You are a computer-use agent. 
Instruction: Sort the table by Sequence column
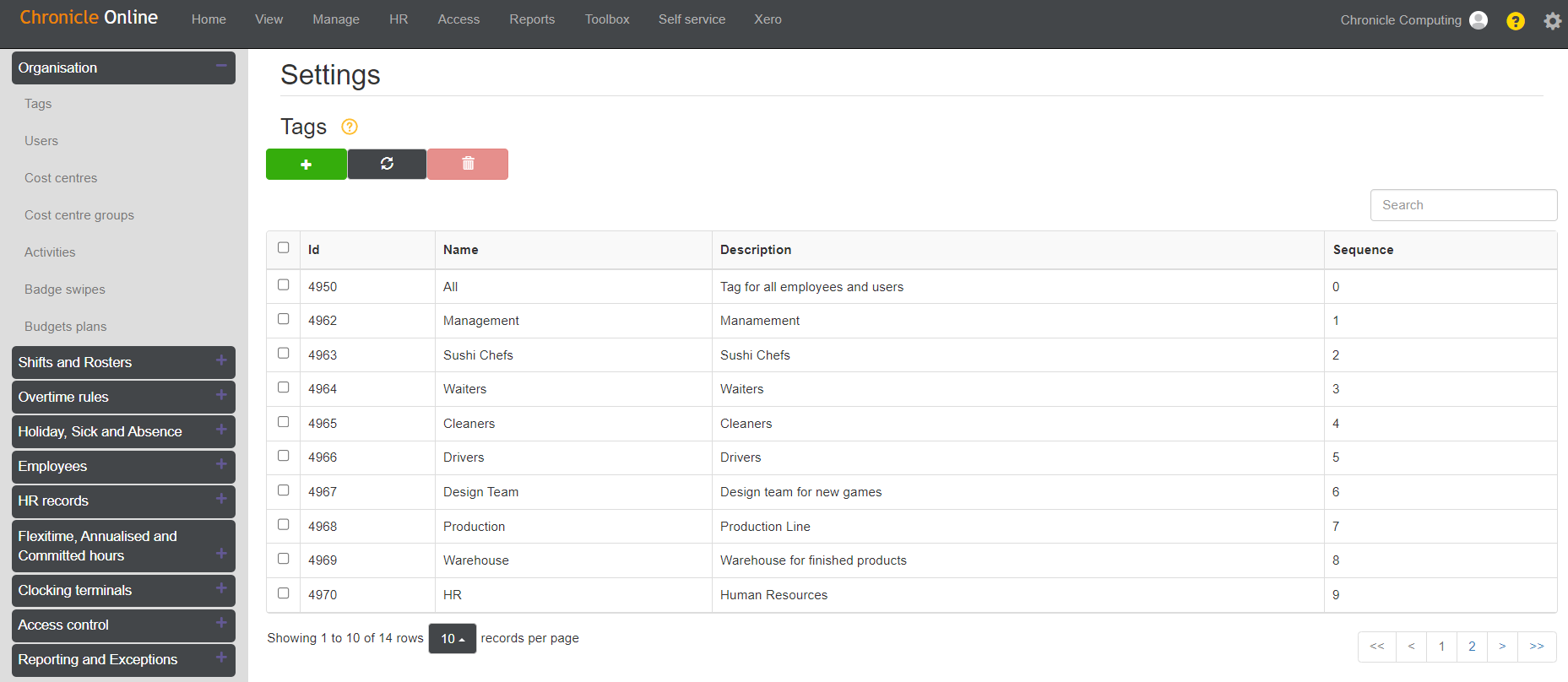(x=1363, y=250)
